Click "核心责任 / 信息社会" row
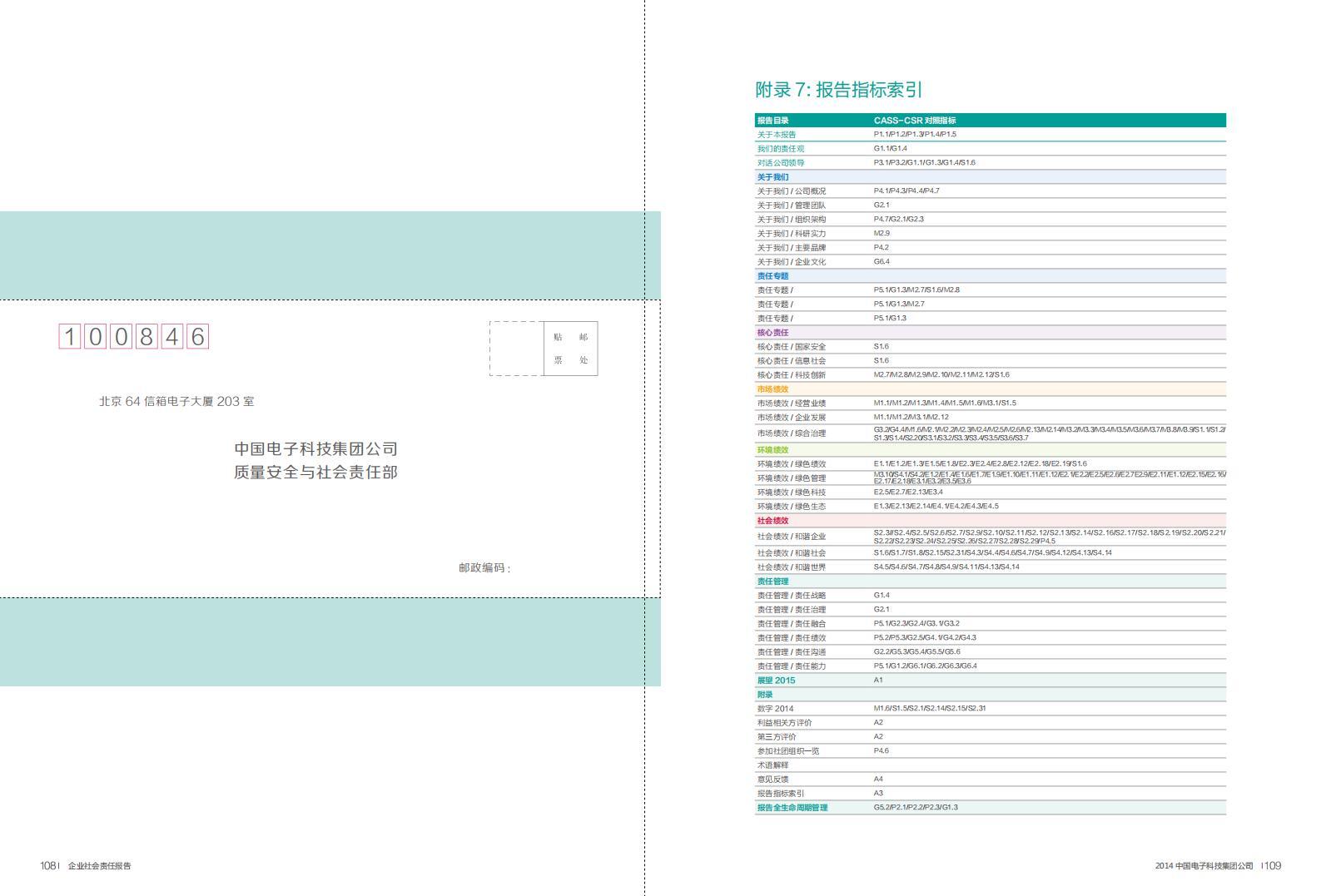Screen dimensions: 1321x896 pos(991,361)
